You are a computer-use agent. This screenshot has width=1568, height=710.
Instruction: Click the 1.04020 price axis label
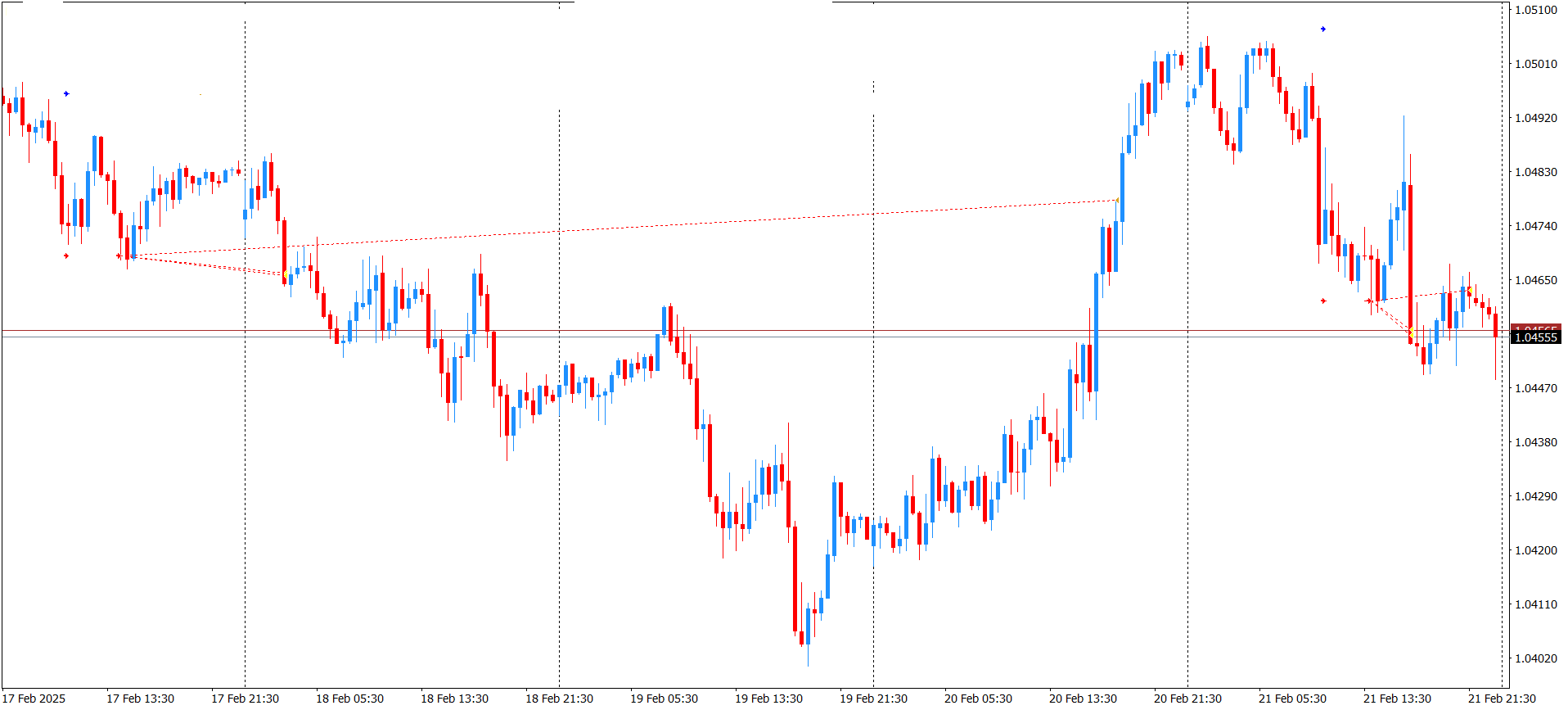click(x=1536, y=658)
